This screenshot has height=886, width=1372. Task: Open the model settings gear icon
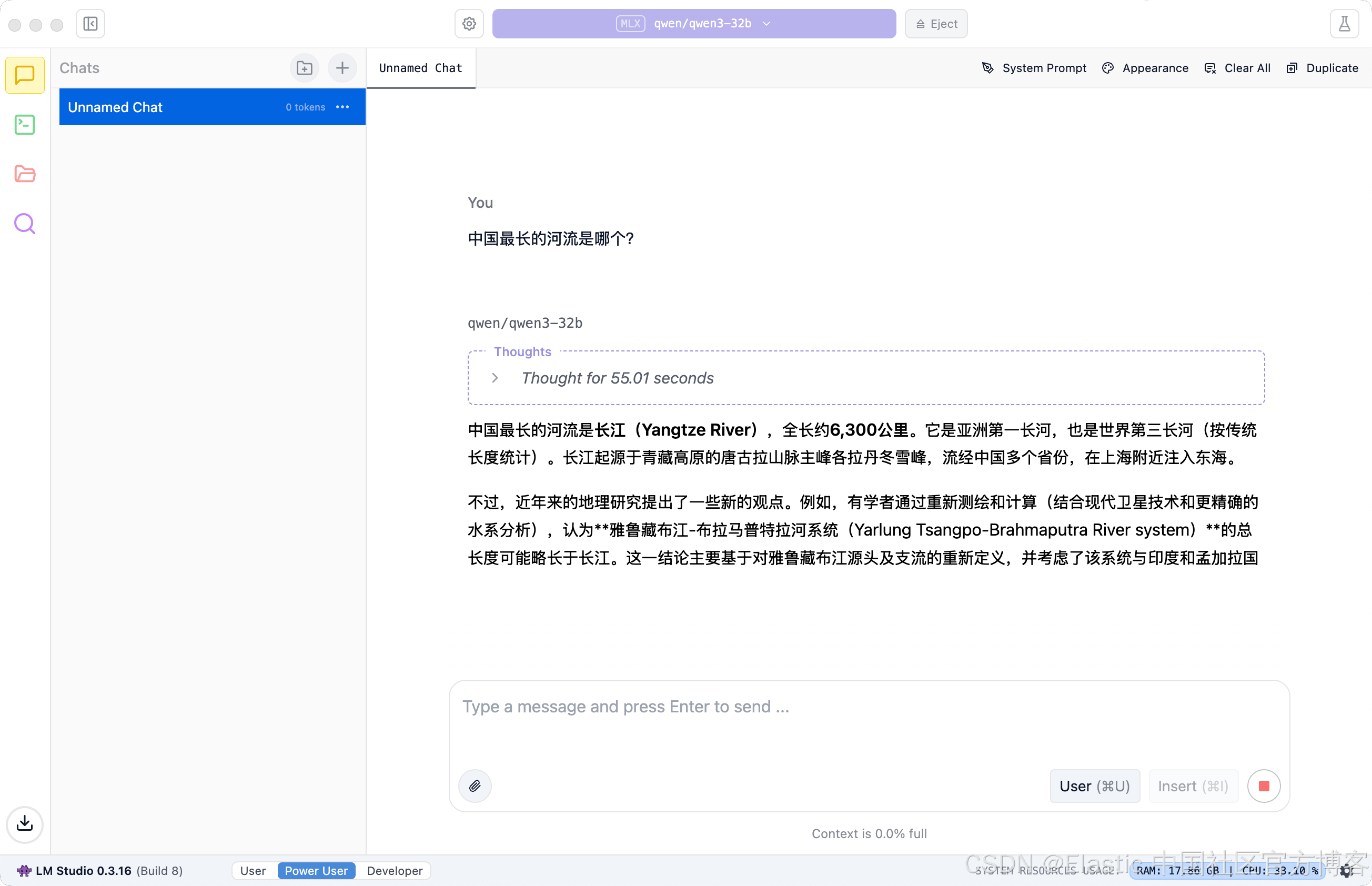click(469, 24)
